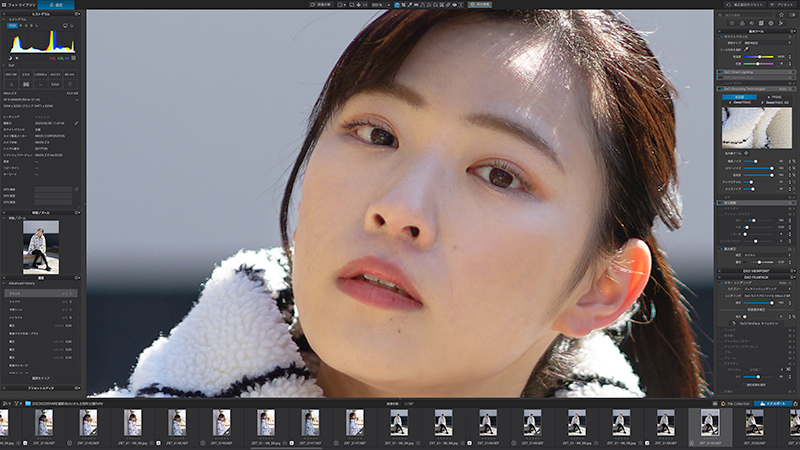Image resolution: width=800 pixels, height=450 pixels.
Task: Select the blue highlighted hand tool icon
Action: coord(397,5)
